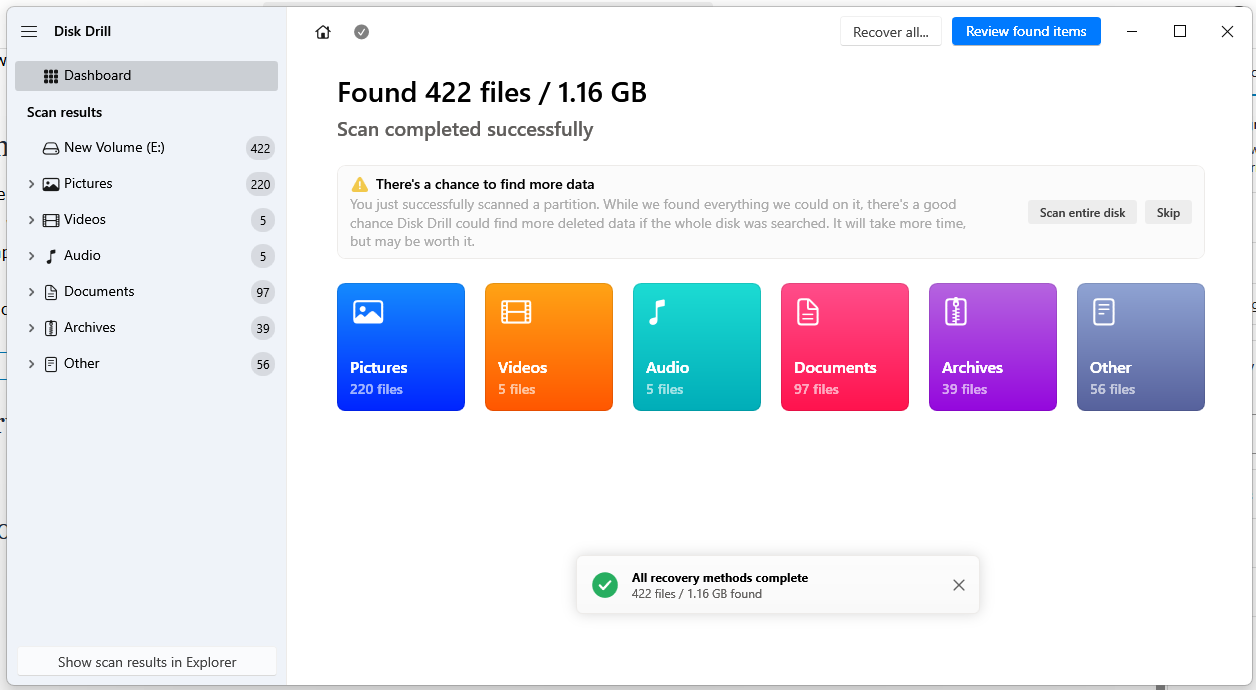Image resolution: width=1256 pixels, height=690 pixels.
Task: Click the Recover all button
Action: click(x=890, y=32)
